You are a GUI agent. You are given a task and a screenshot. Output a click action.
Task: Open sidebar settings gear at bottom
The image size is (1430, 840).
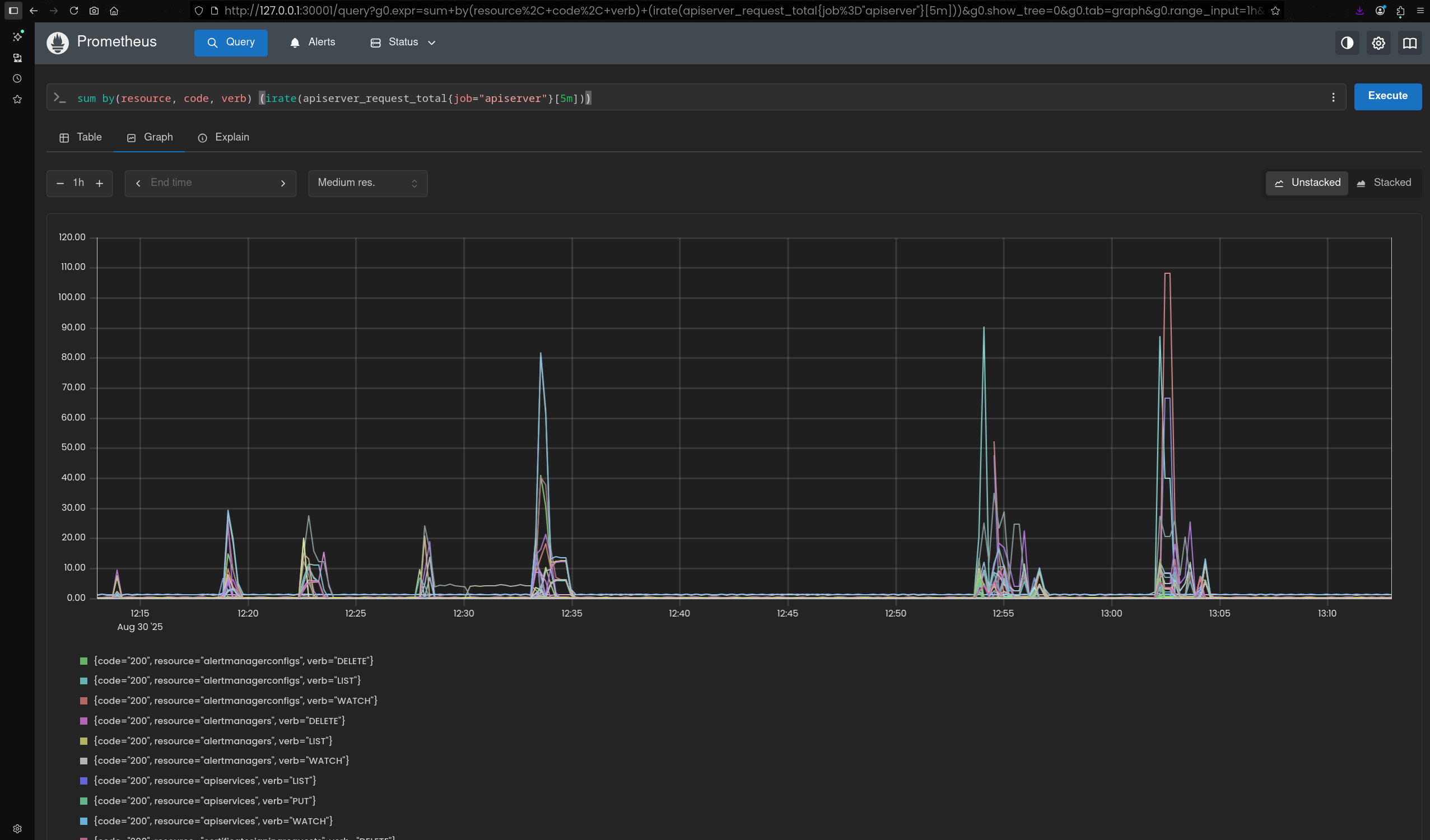(17, 829)
